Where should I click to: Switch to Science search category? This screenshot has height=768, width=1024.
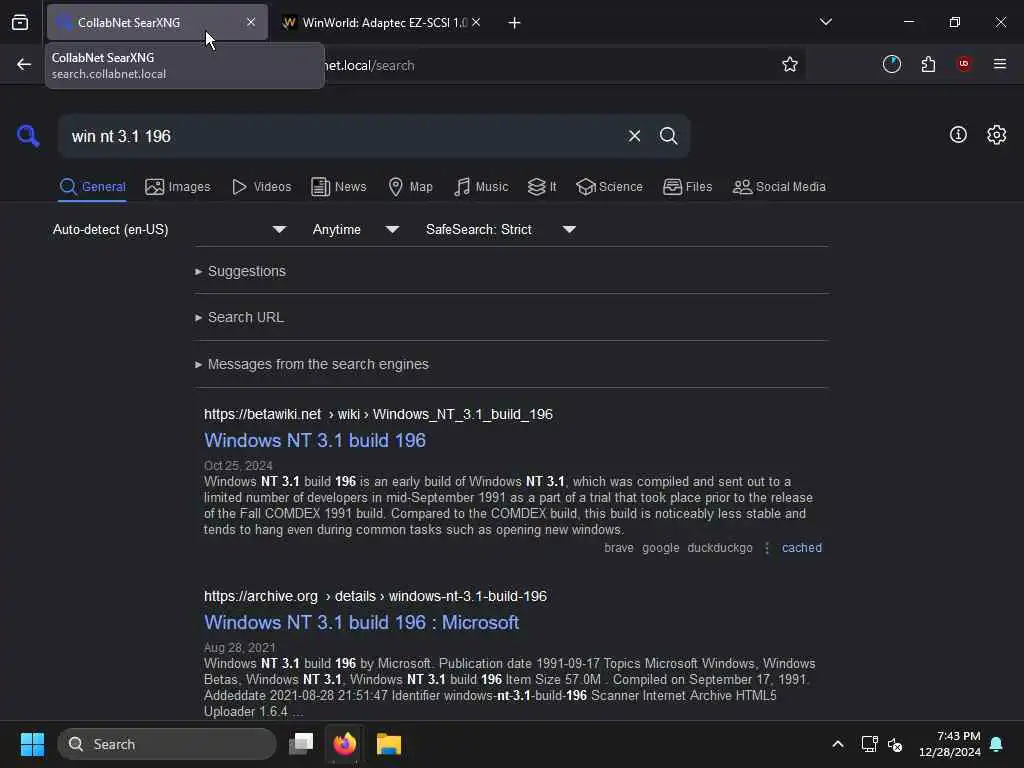pos(609,187)
